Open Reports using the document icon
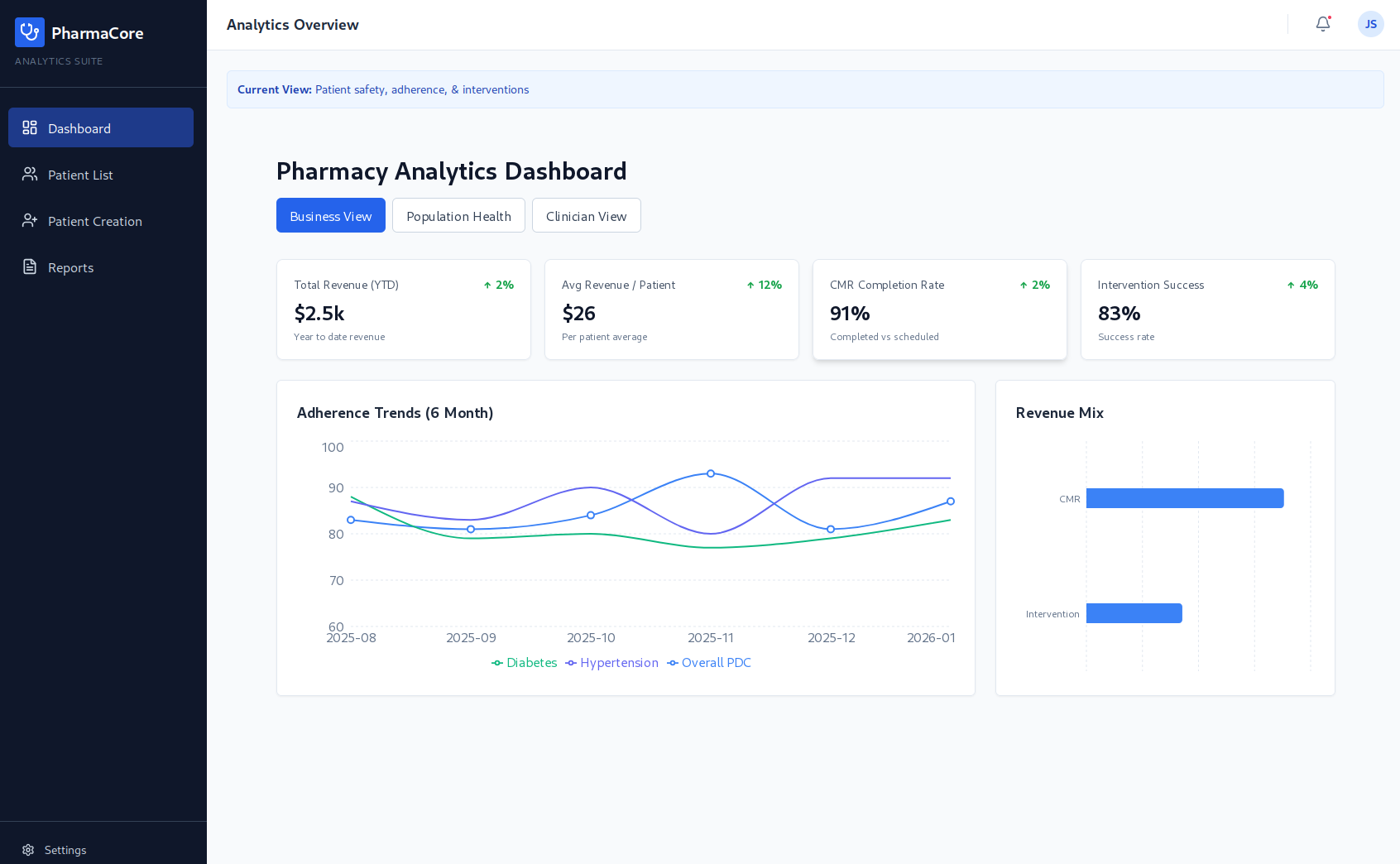Viewport: 1400px width, 864px height. coord(29,266)
